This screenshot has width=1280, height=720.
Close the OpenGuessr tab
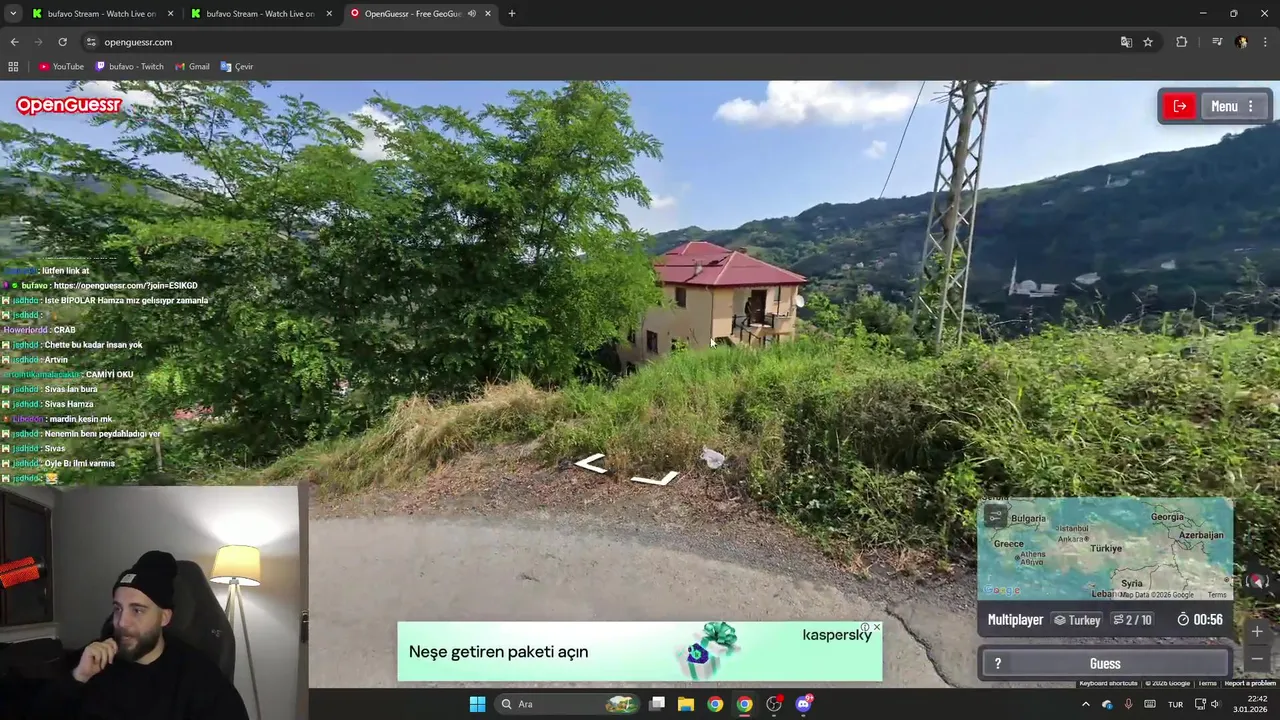[488, 14]
